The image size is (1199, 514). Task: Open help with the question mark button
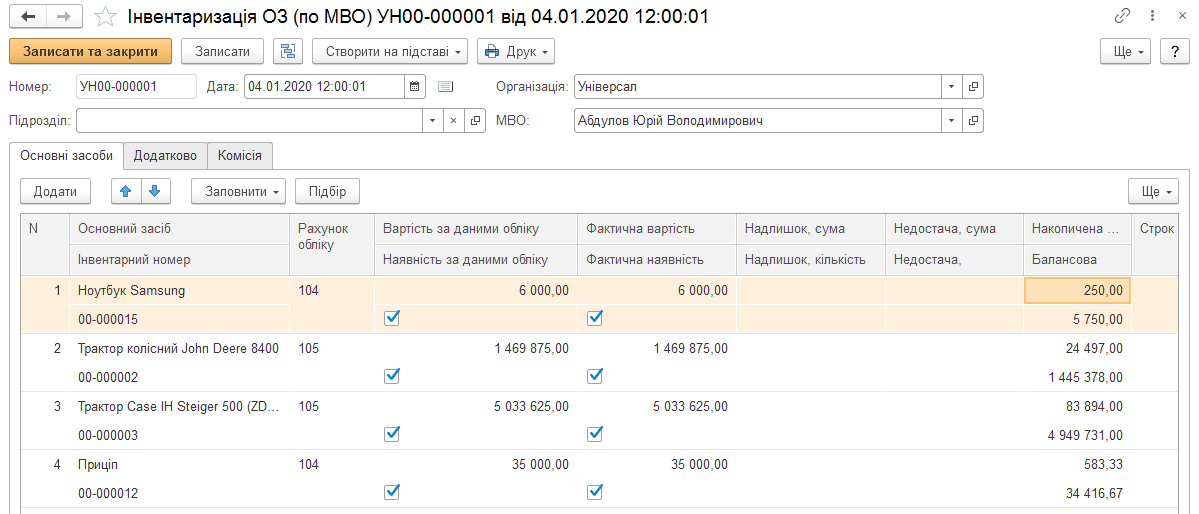tap(1175, 51)
